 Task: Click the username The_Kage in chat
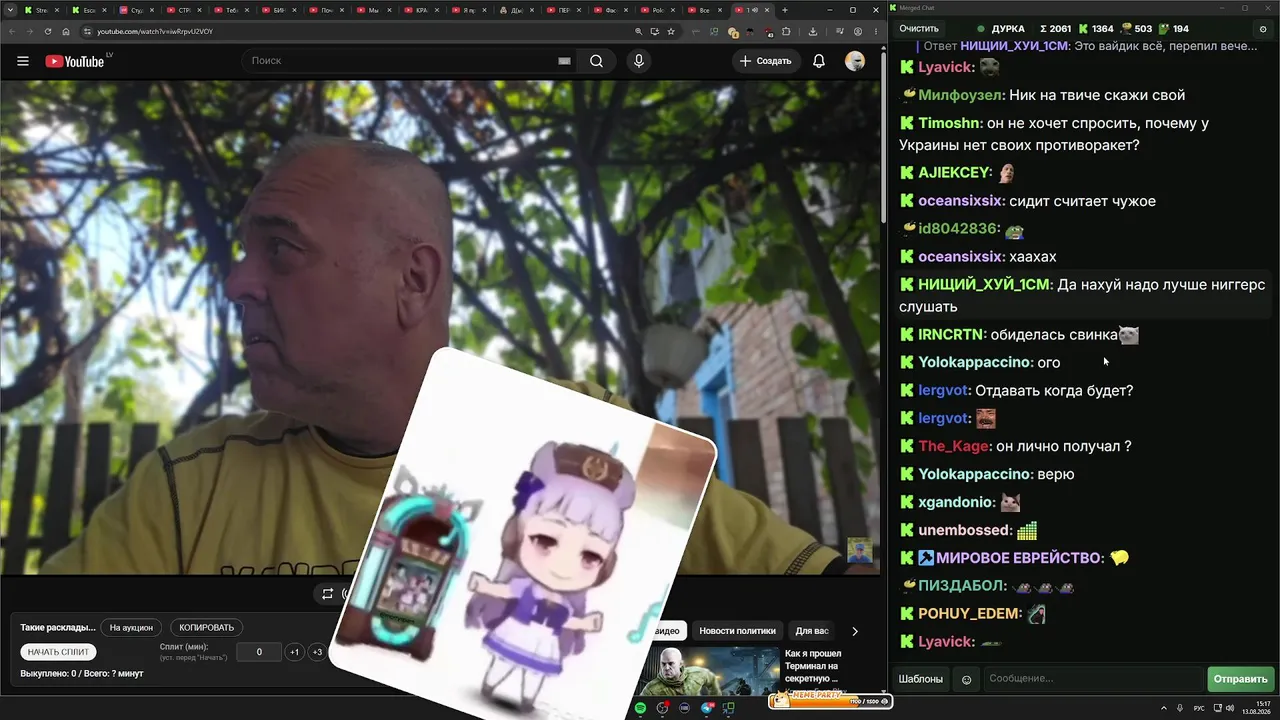[x=954, y=446]
